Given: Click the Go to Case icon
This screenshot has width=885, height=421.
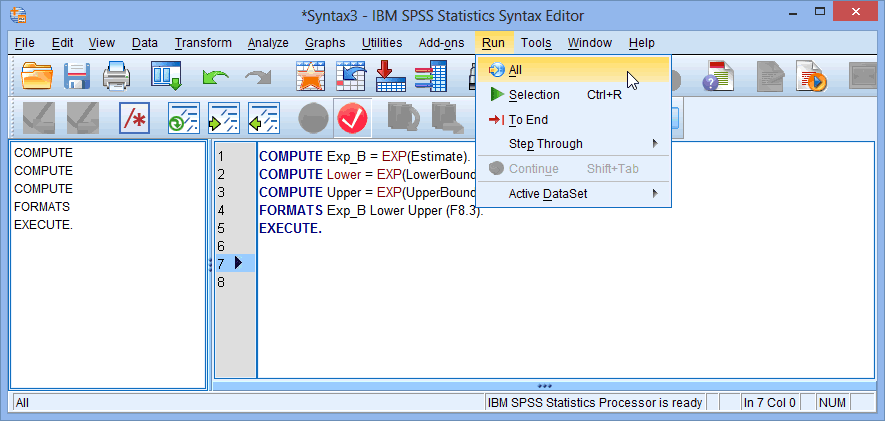Looking at the screenshot, I should 351,76.
